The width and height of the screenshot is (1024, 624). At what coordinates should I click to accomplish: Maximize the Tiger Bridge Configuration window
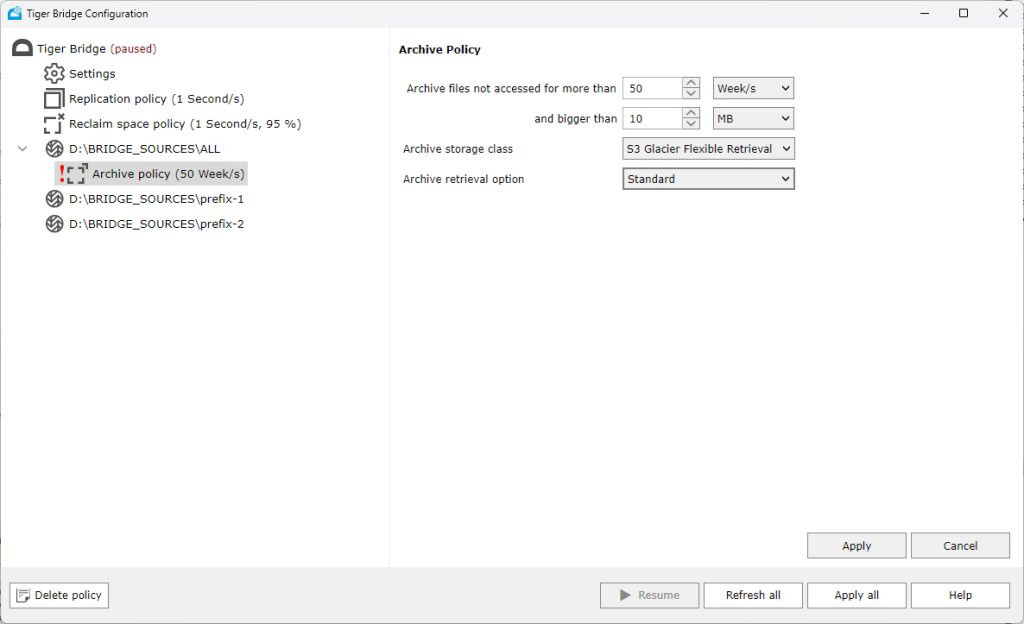963,13
